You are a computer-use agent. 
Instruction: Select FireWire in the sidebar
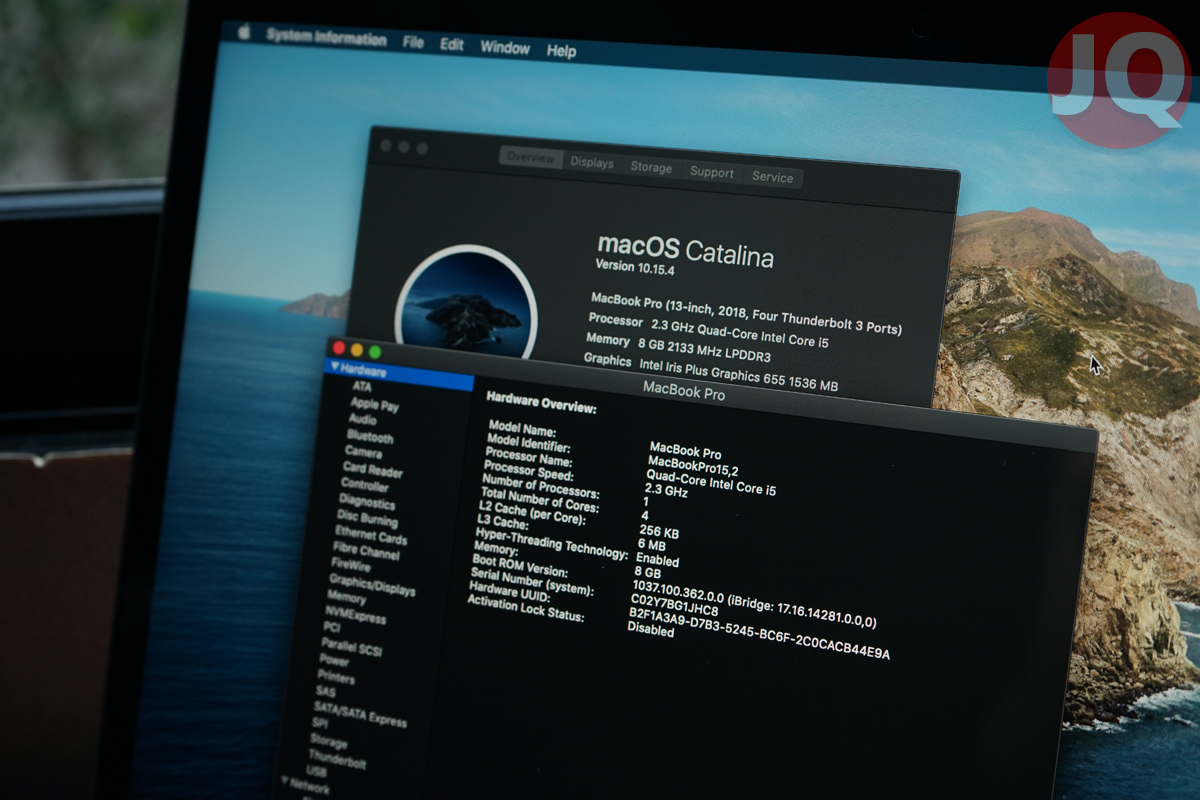(351, 565)
